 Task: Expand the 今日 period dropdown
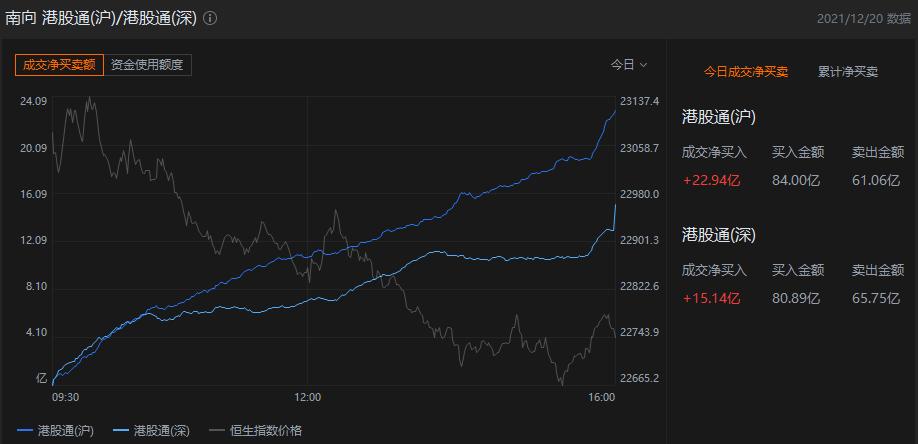coord(629,64)
